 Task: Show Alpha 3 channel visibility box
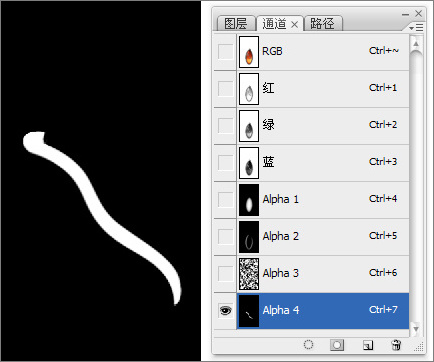(x=225, y=274)
